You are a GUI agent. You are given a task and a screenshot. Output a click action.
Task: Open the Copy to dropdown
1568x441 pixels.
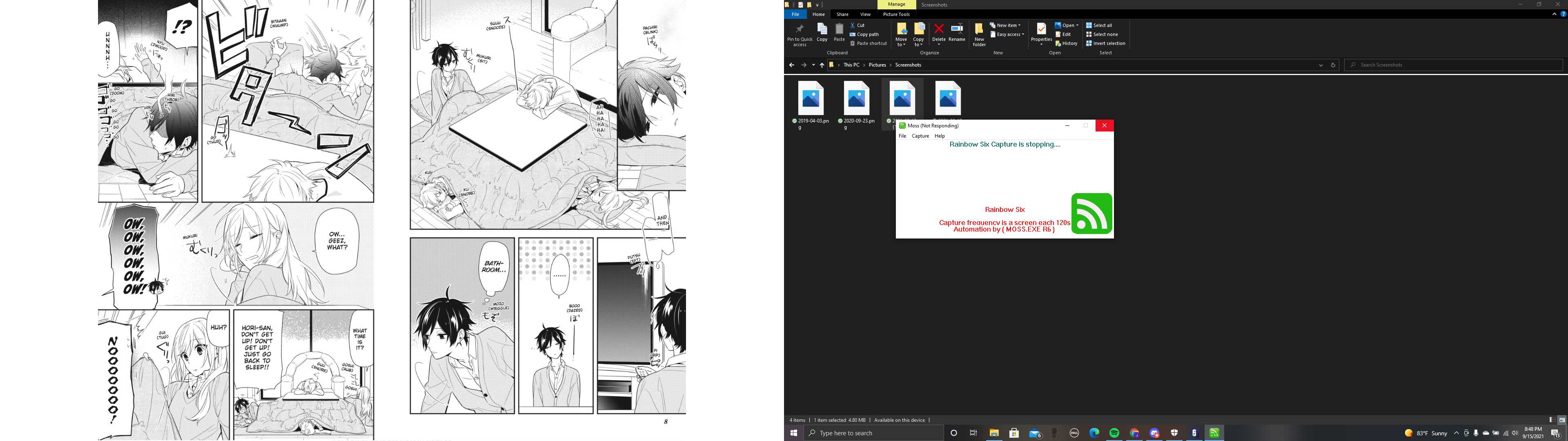click(x=918, y=35)
